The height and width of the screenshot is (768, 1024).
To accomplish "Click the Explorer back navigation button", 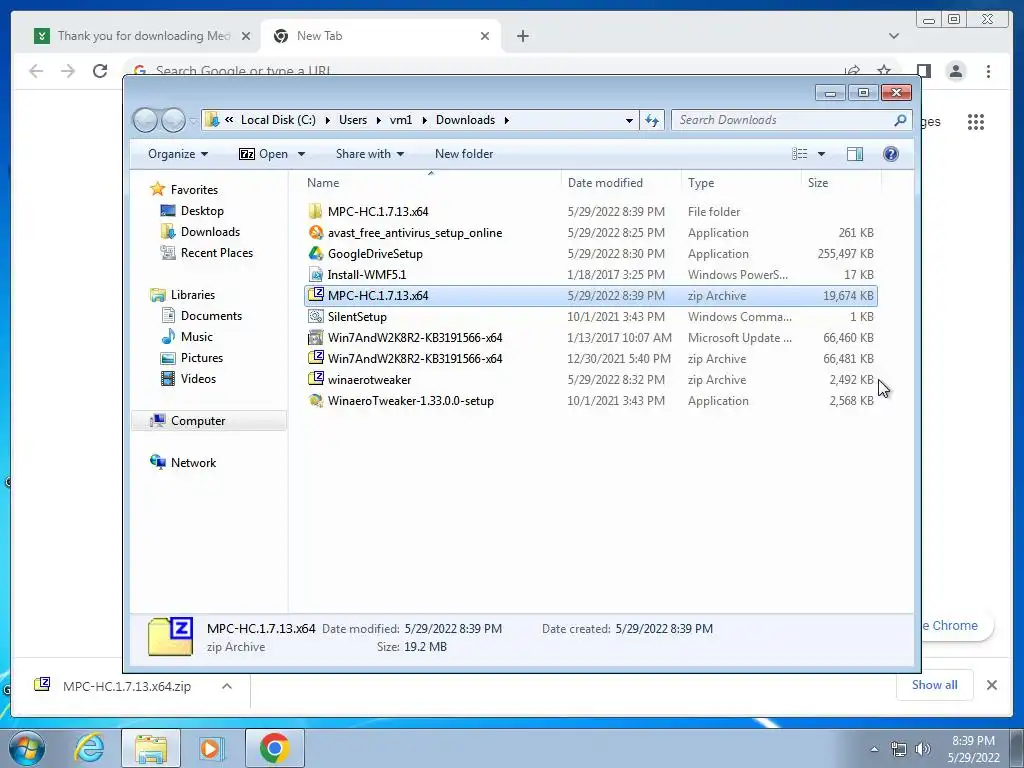I will pyautogui.click(x=145, y=120).
